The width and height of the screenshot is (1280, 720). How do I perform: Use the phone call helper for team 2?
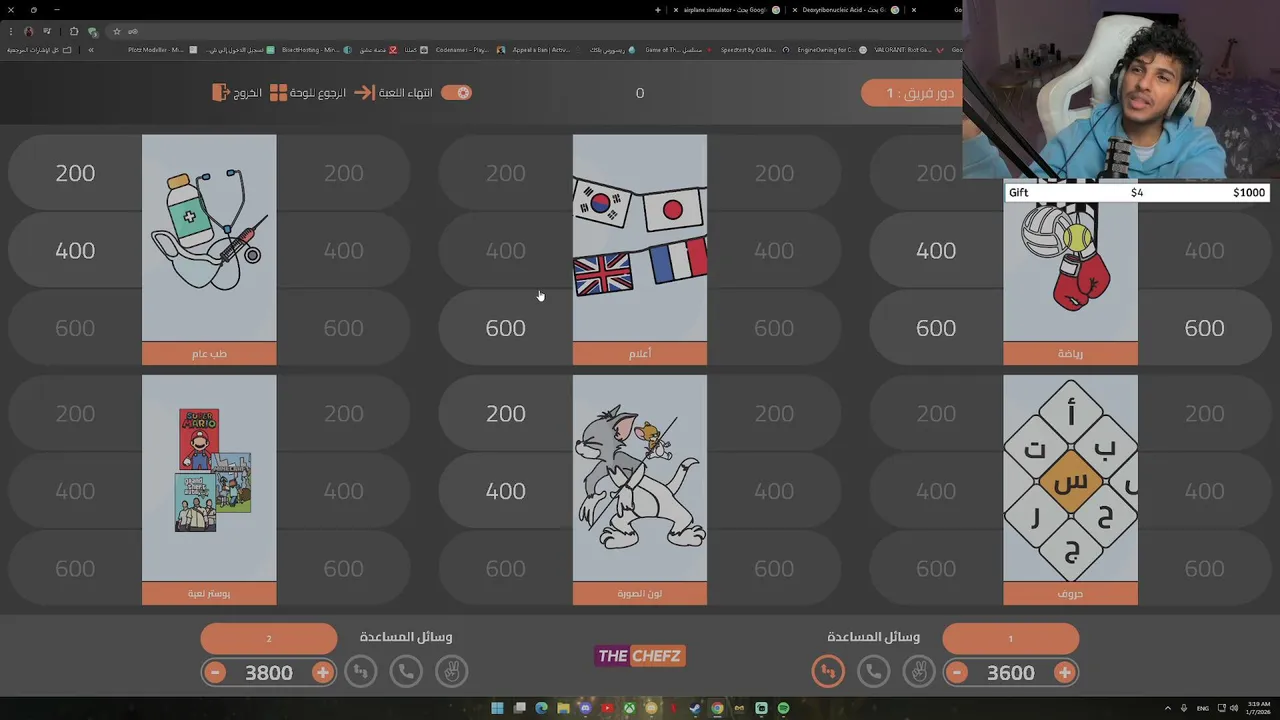pos(406,672)
